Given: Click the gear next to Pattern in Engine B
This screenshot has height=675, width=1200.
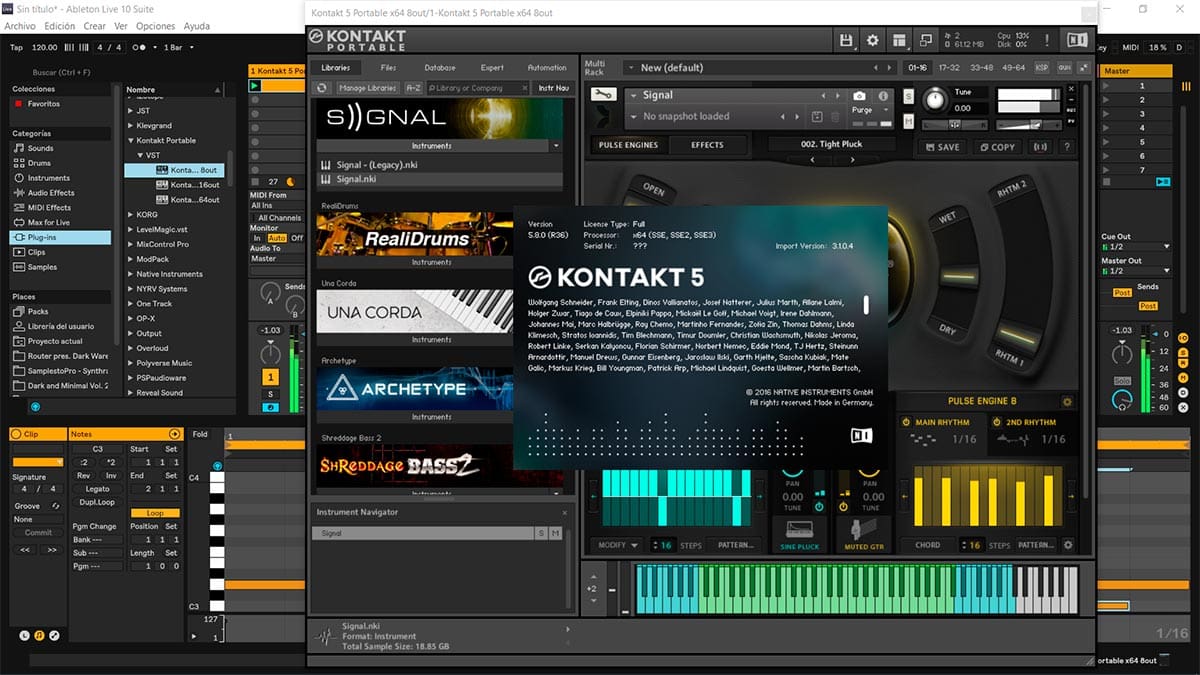Looking at the screenshot, I should point(1067,545).
